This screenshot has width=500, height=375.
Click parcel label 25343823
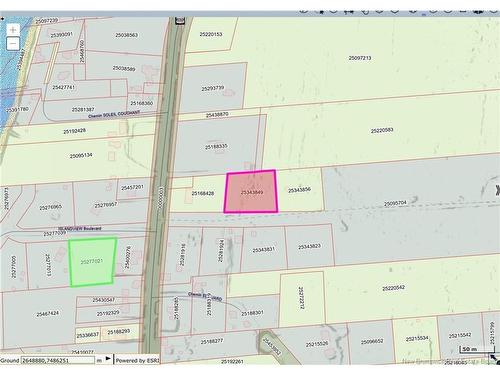(309, 246)
